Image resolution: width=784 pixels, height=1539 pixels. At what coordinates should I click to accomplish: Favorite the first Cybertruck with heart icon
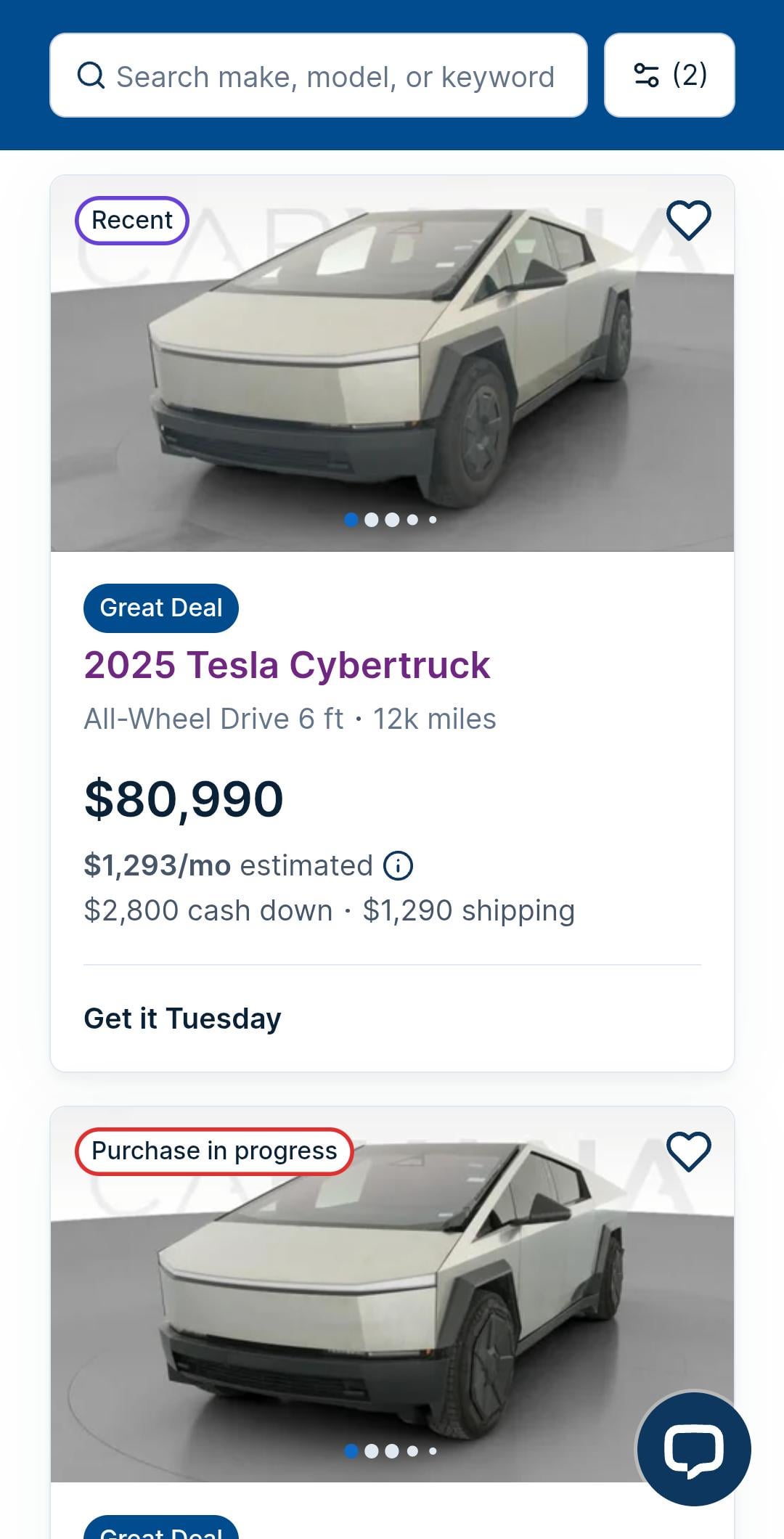pyautogui.click(x=688, y=220)
